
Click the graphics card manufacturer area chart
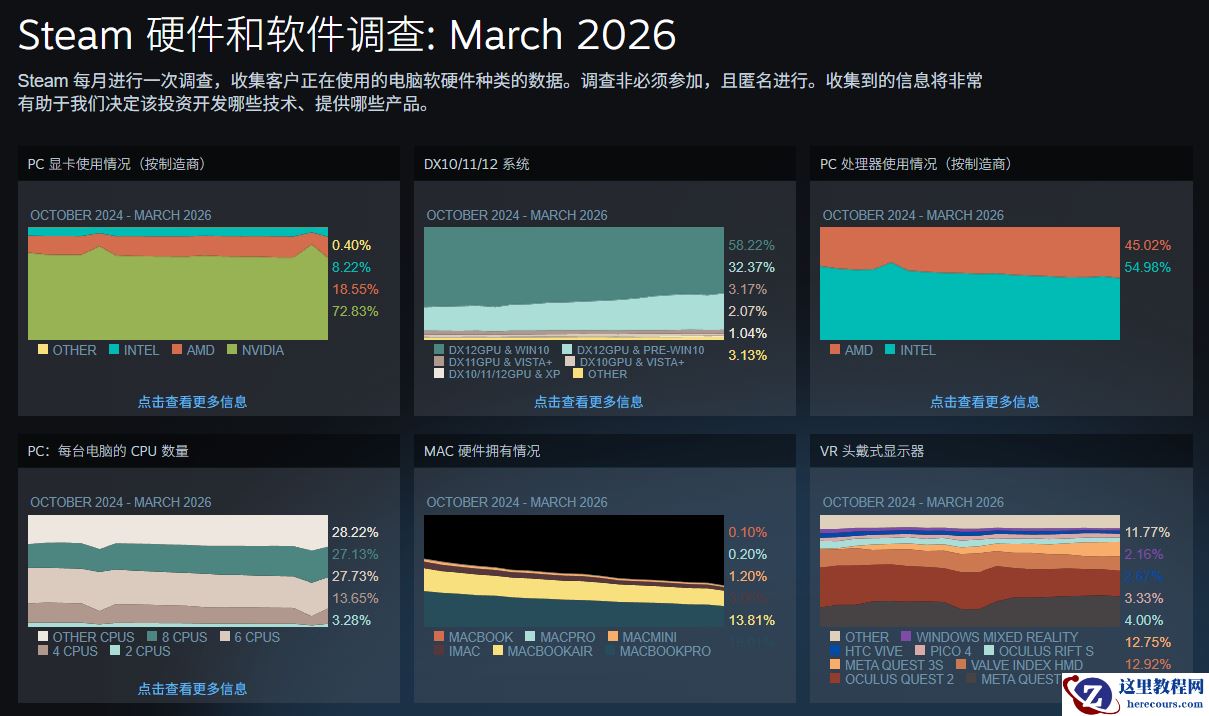(178, 284)
